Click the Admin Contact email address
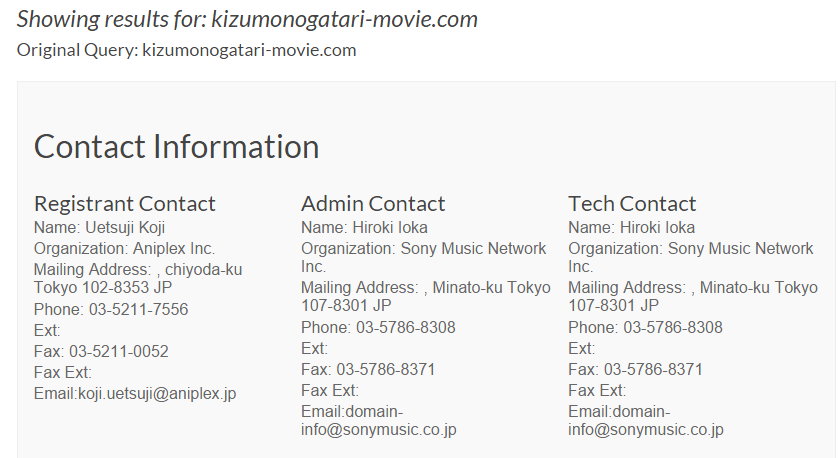Screen dimensions: 840x458 pos(379,421)
